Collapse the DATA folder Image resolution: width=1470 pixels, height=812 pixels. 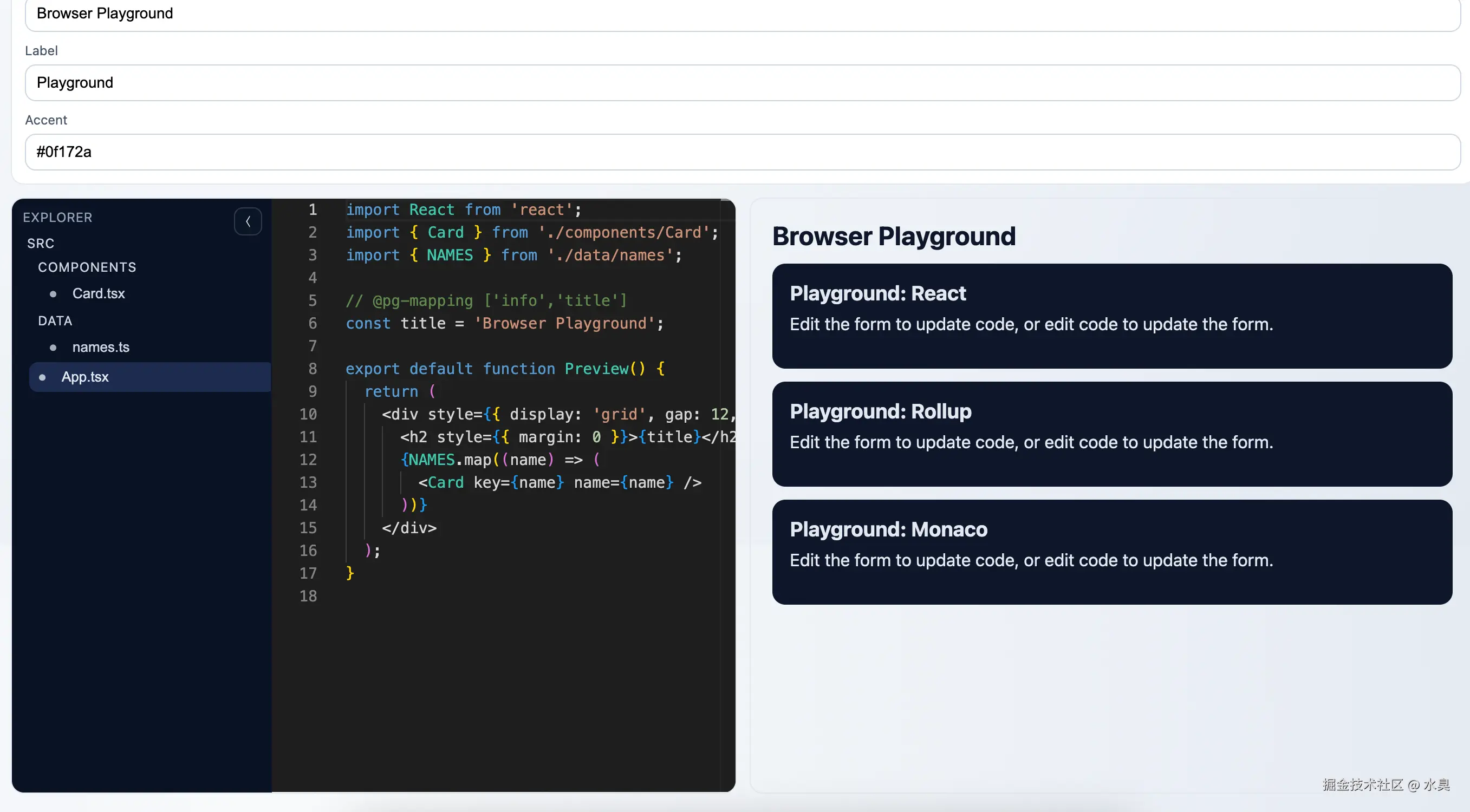tap(55, 321)
